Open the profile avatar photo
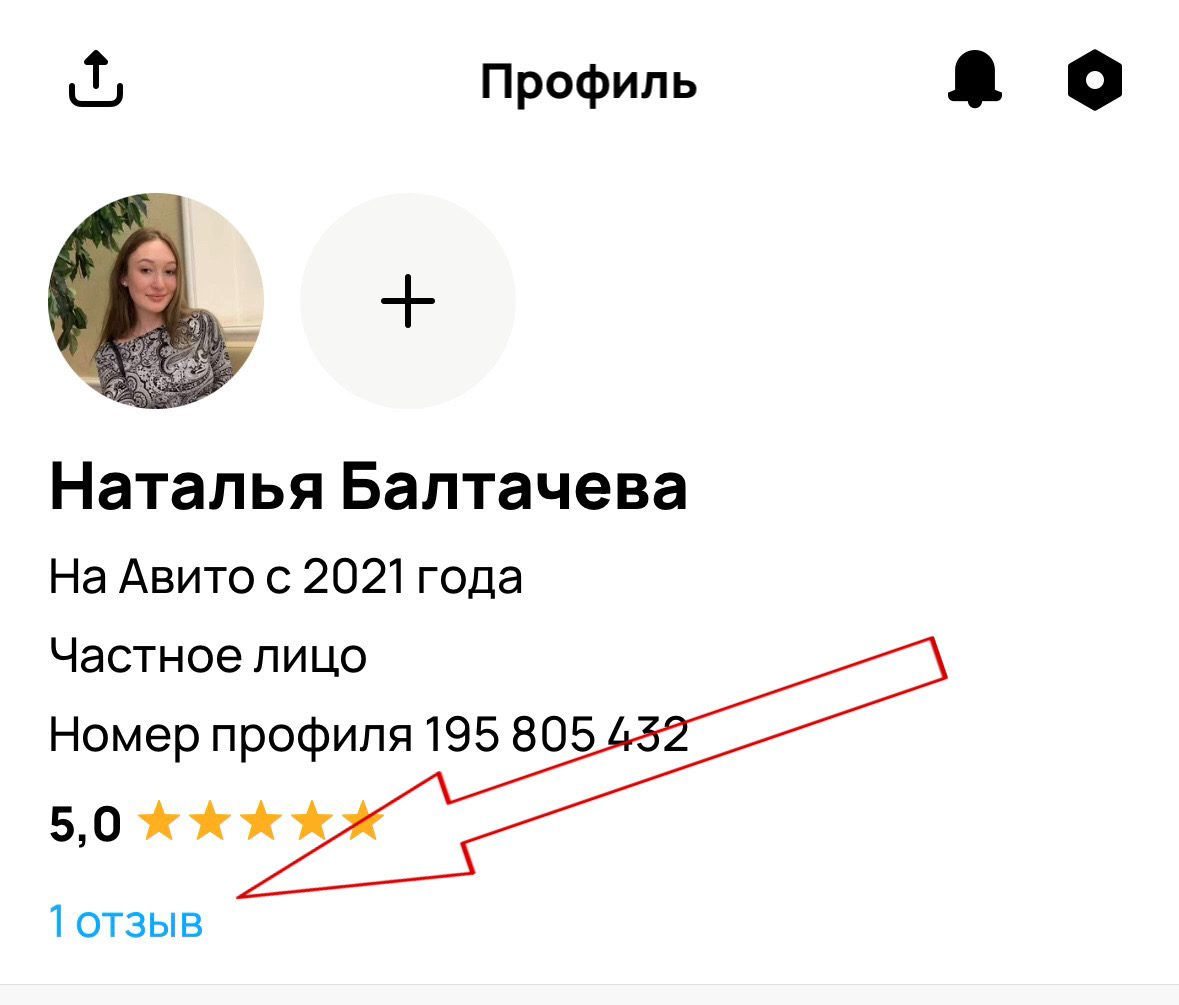Image resolution: width=1179 pixels, height=1005 pixels. pyautogui.click(x=156, y=301)
